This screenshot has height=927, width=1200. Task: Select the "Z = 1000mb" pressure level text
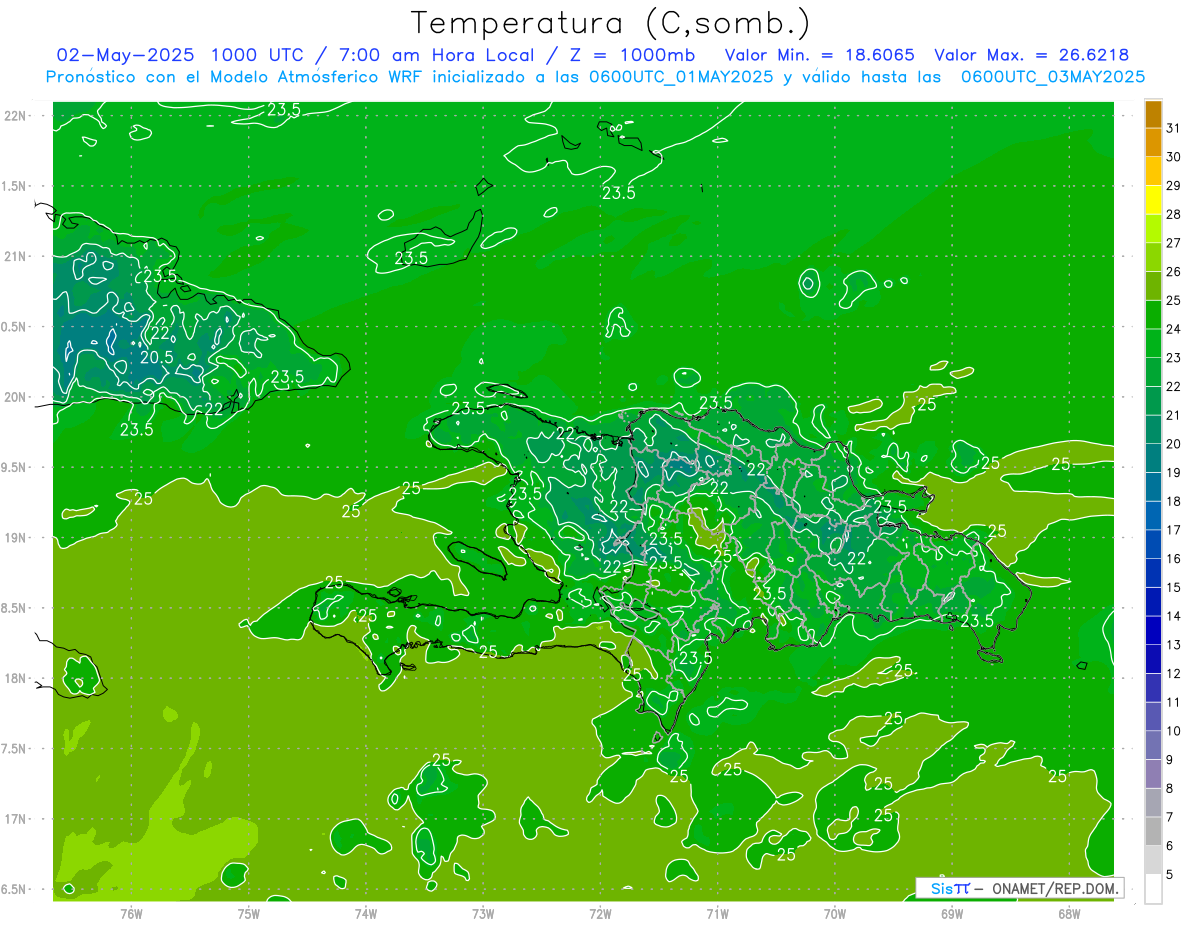(x=633, y=55)
